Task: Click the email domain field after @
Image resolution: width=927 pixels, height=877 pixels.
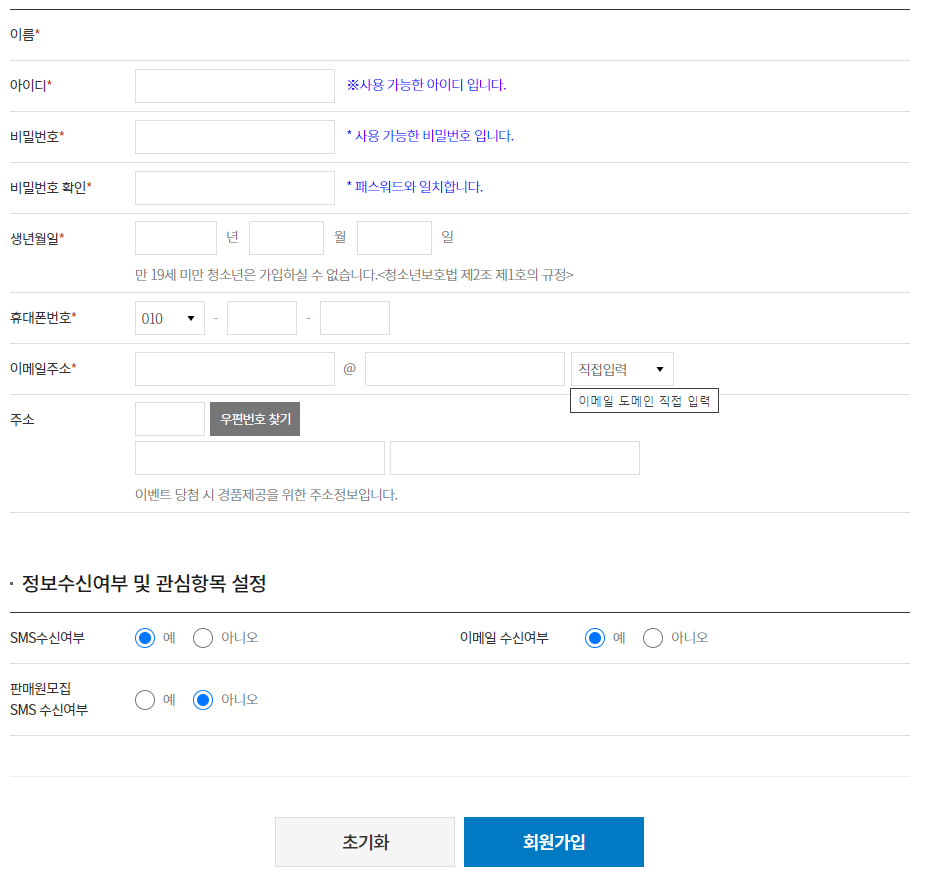Action: 465,369
